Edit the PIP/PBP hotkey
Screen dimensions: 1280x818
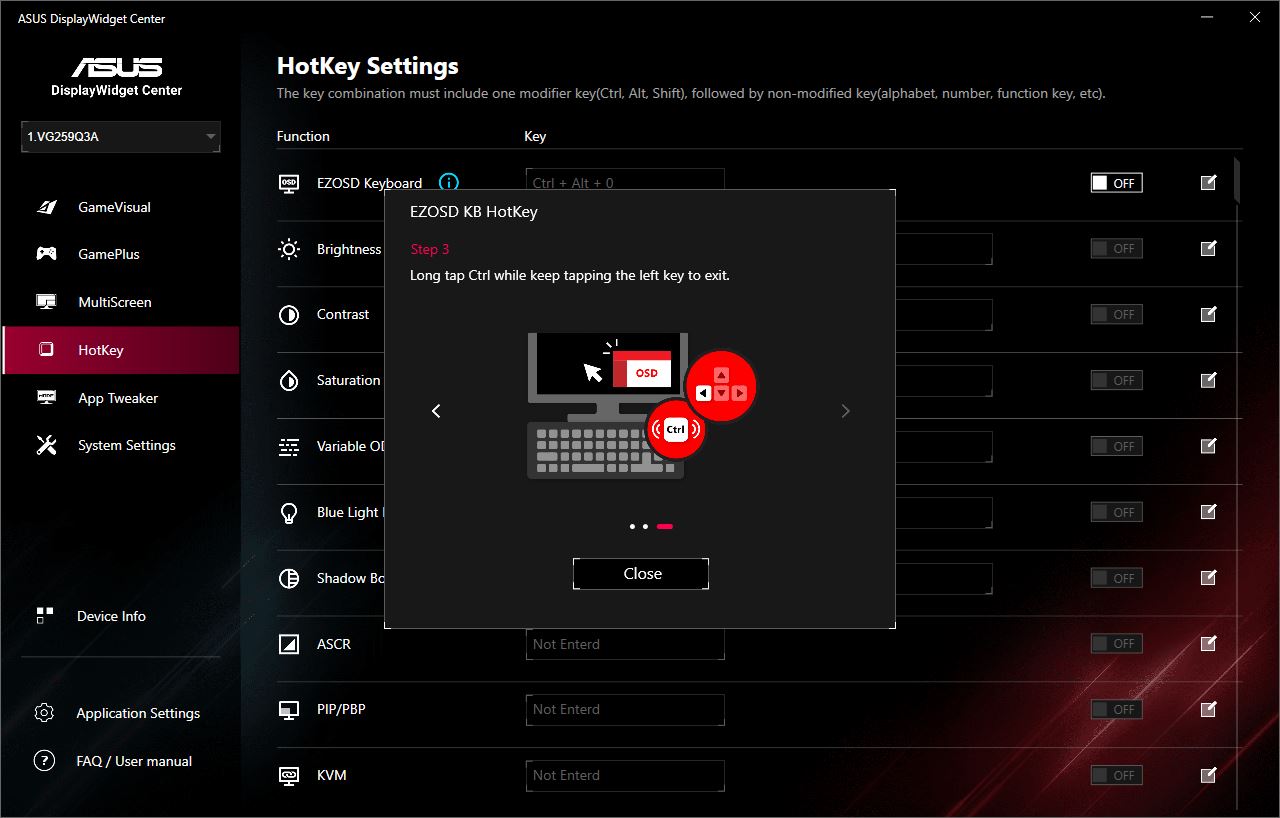(x=1208, y=709)
